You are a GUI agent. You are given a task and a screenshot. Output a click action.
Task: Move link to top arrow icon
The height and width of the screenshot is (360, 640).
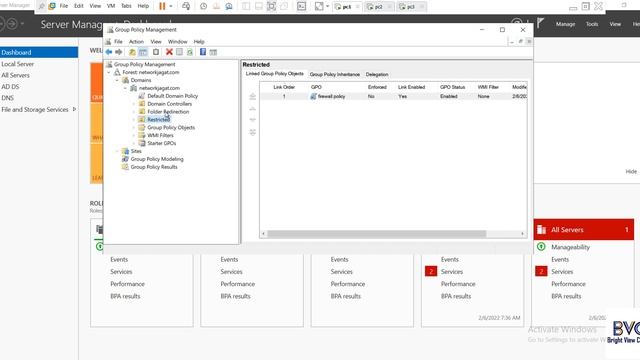tap(253, 97)
